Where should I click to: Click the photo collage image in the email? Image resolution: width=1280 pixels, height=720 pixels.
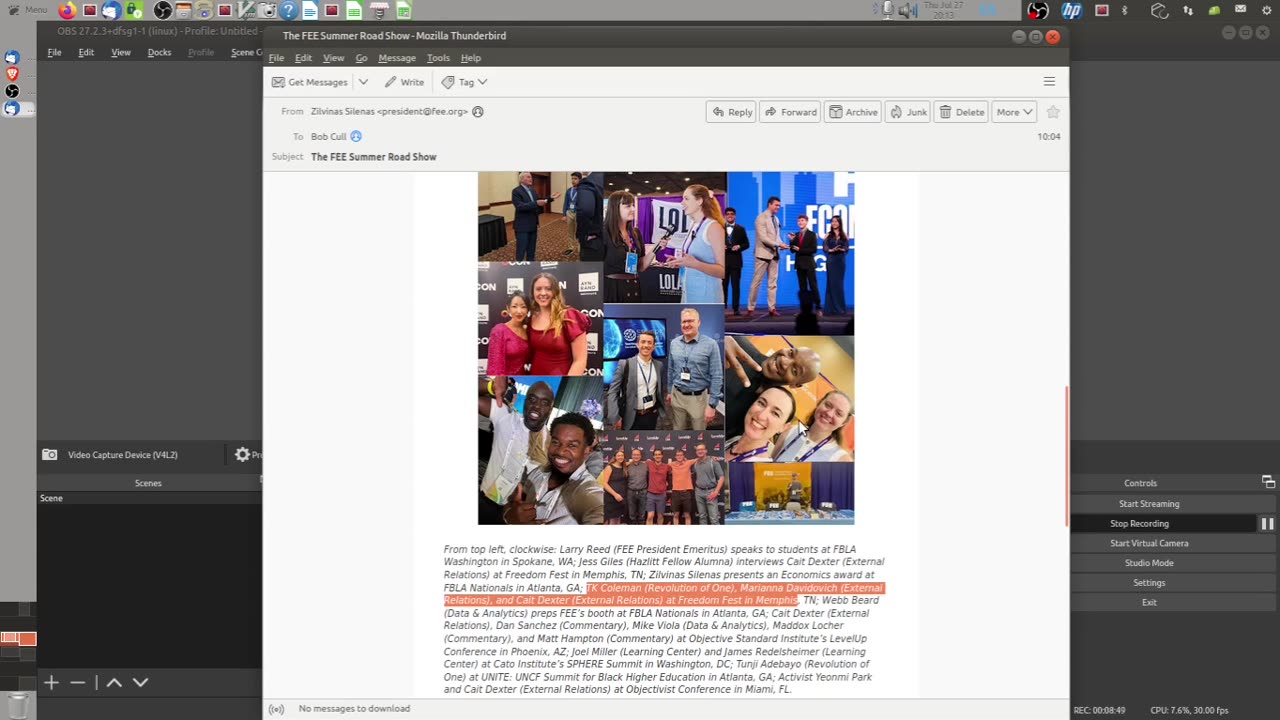coord(666,348)
